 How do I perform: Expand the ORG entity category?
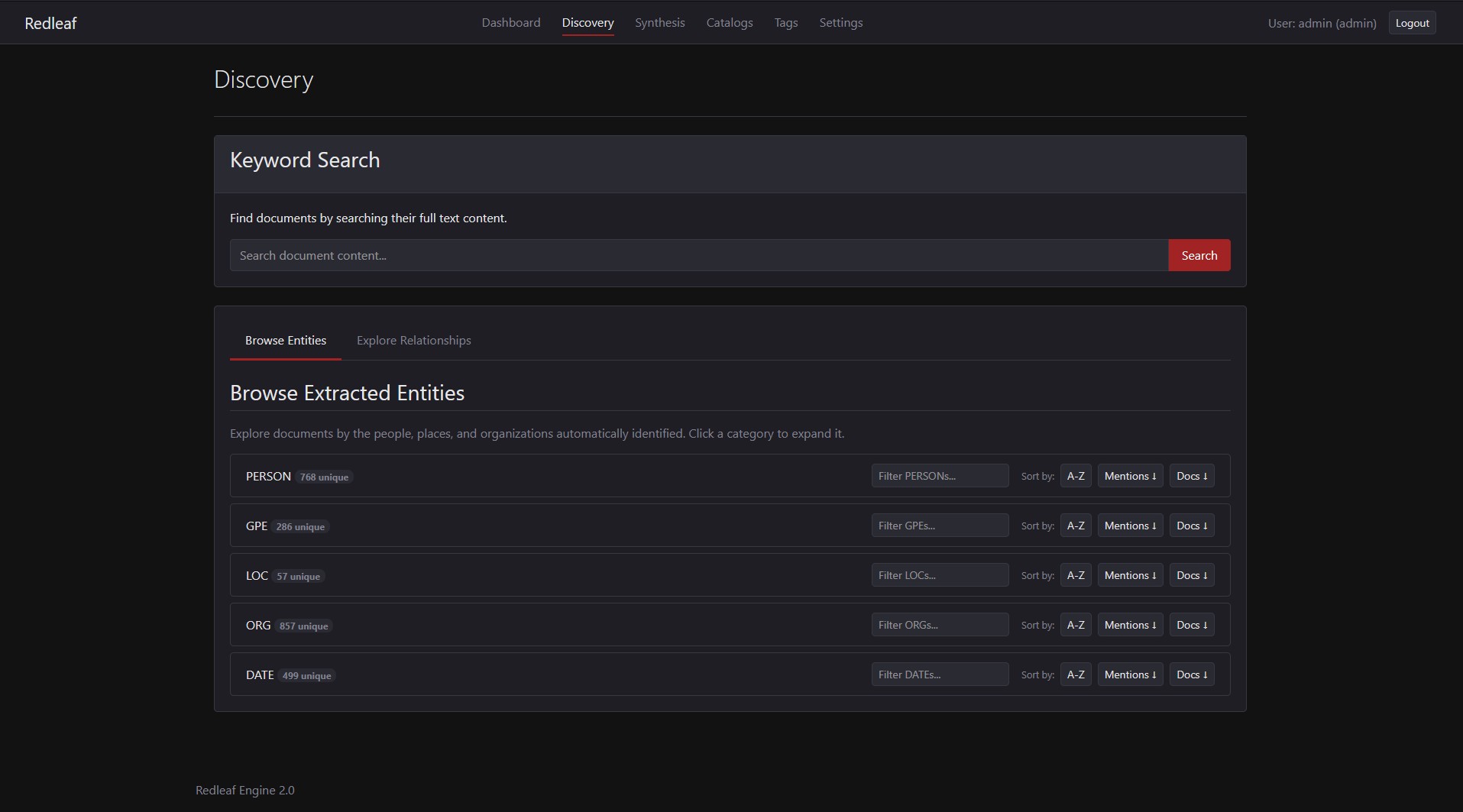point(258,625)
